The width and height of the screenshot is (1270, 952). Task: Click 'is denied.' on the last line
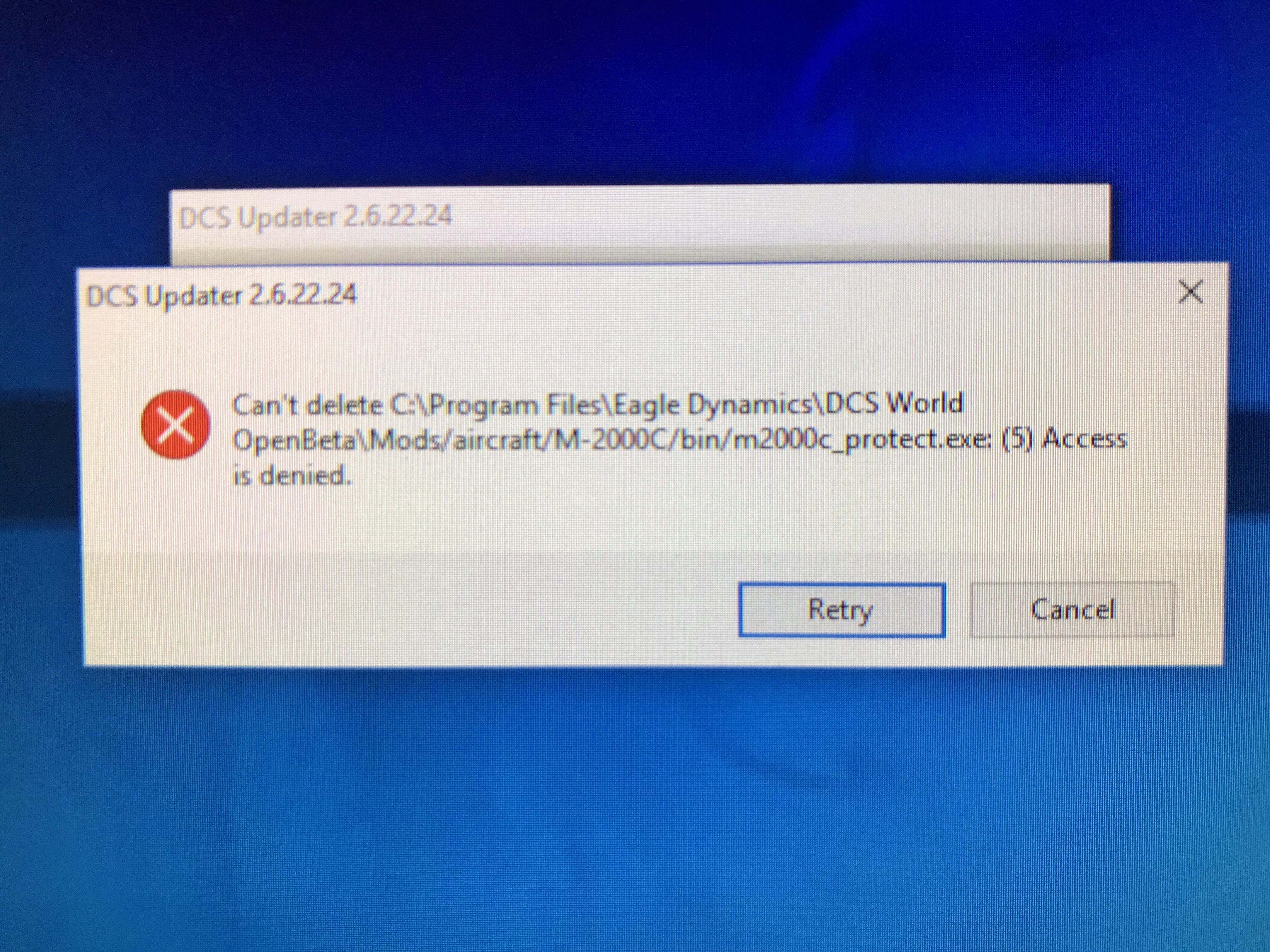[292, 476]
